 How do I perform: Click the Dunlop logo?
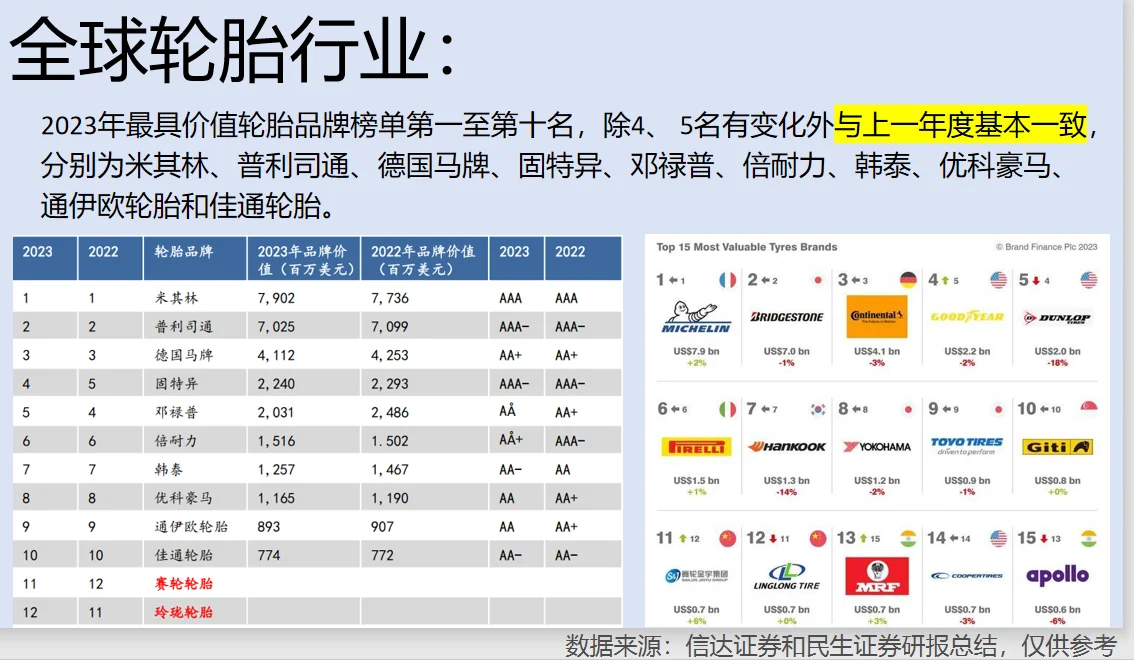1057,317
